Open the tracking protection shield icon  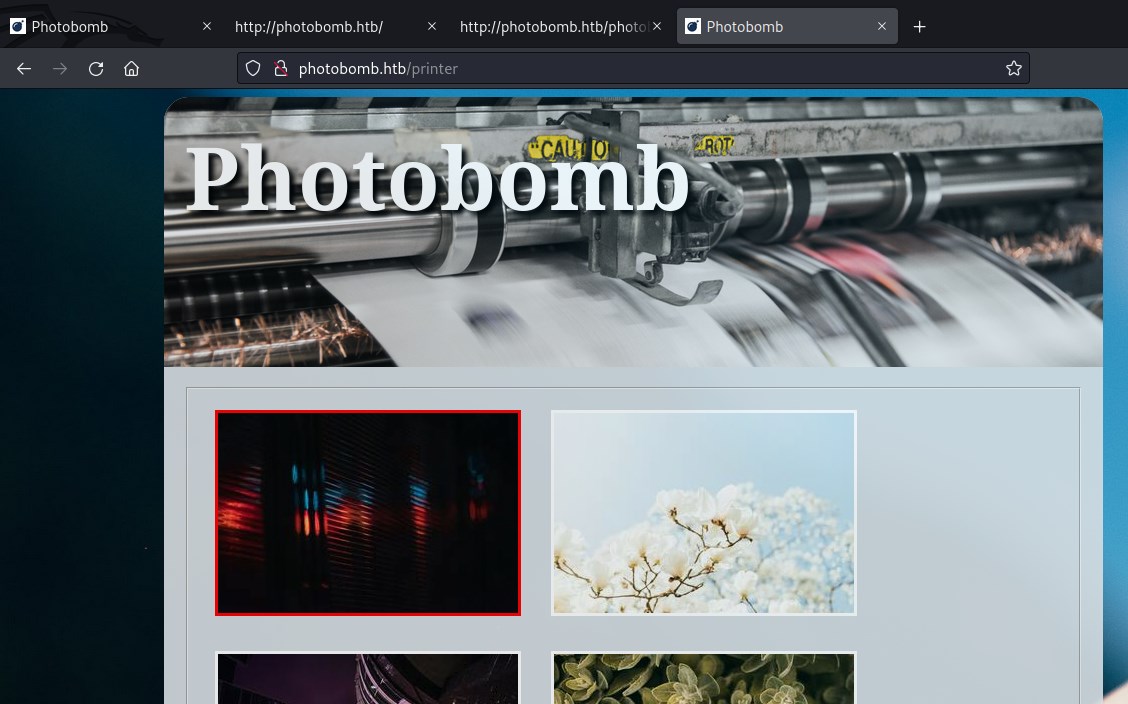tap(253, 68)
